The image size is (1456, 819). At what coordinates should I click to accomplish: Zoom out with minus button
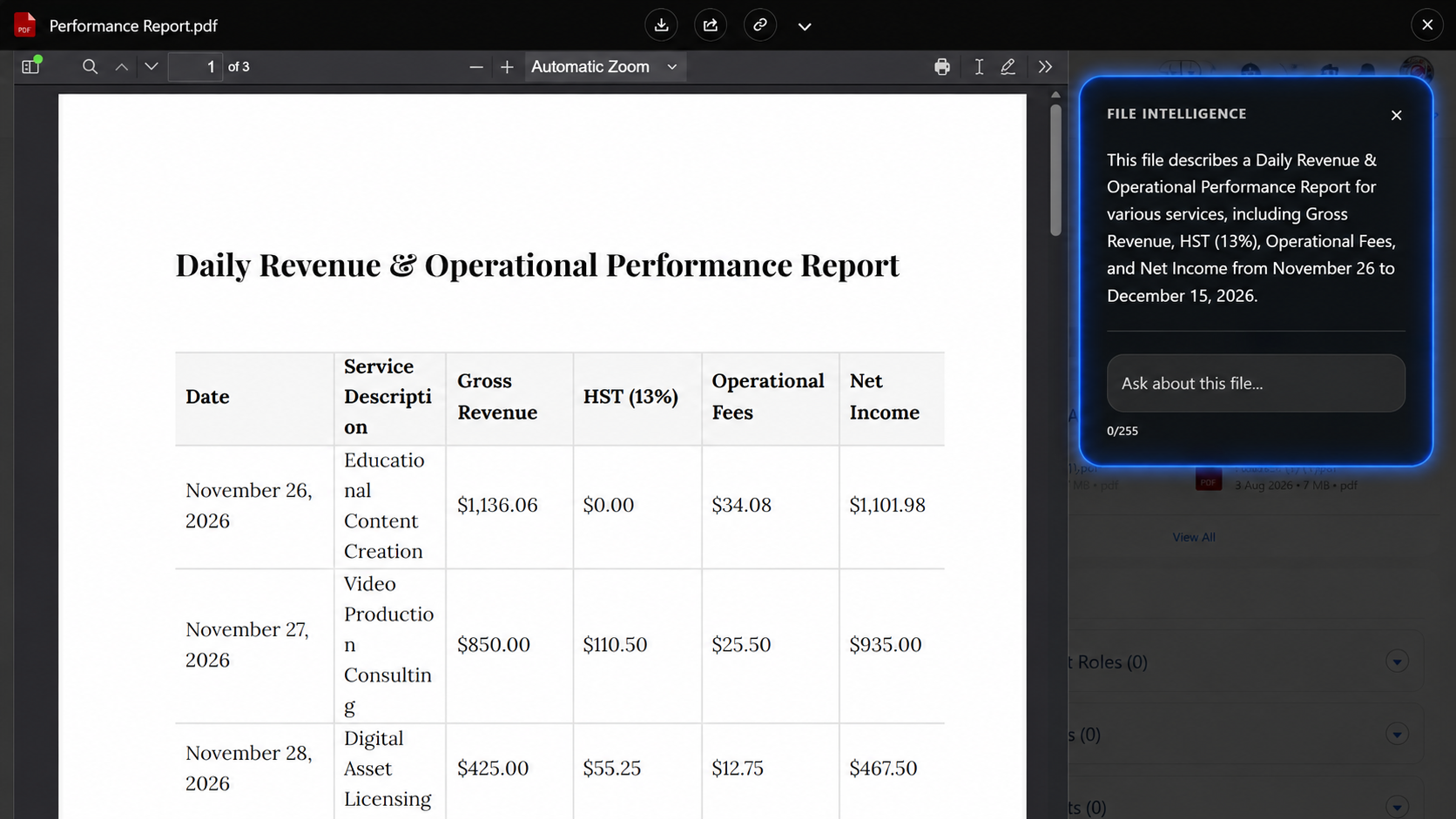point(476,66)
